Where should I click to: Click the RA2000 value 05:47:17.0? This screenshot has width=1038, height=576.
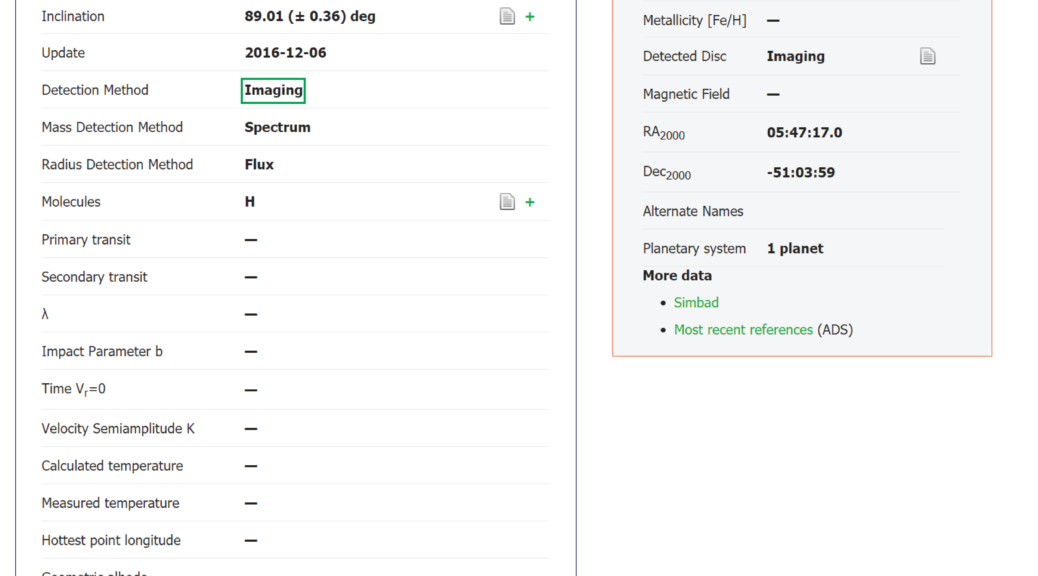coord(804,132)
